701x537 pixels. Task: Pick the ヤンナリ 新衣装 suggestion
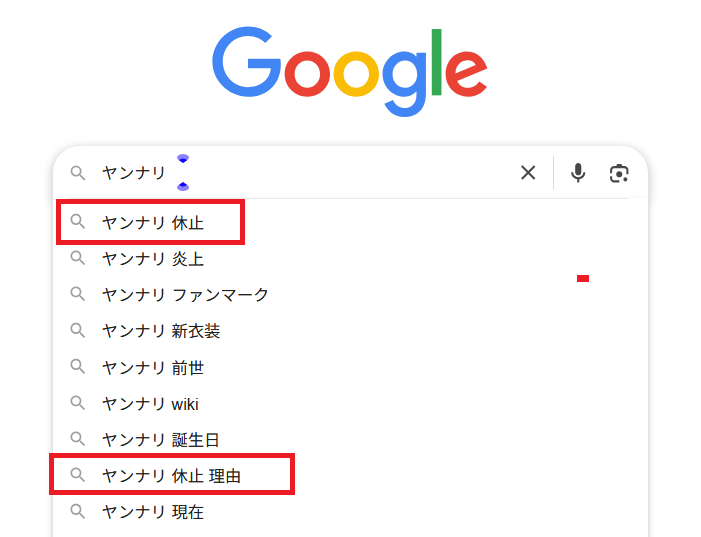(x=161, y=331)
